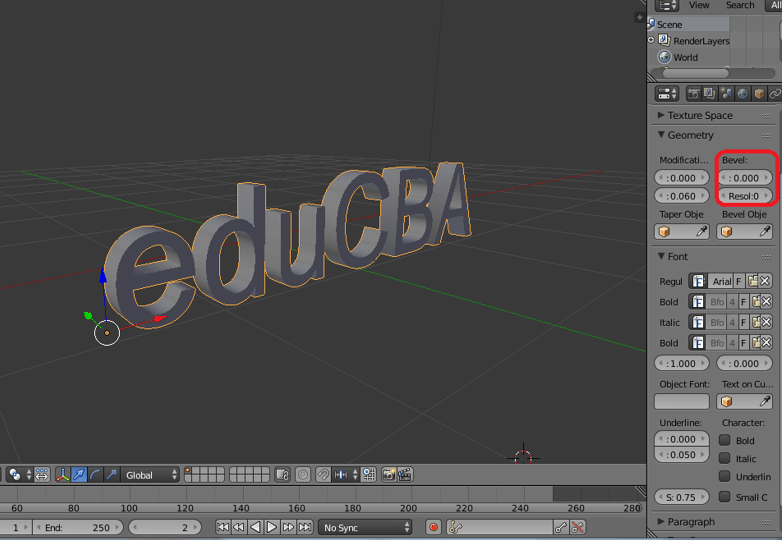The width and height of the screenshot is (783, 540).
Task: Click delete keyframe crossed key icon
Action: (x=578, y=527)
